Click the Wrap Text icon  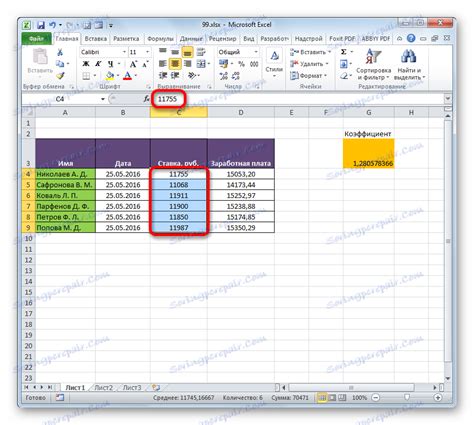pyautogui.click(x=200, y=52)
